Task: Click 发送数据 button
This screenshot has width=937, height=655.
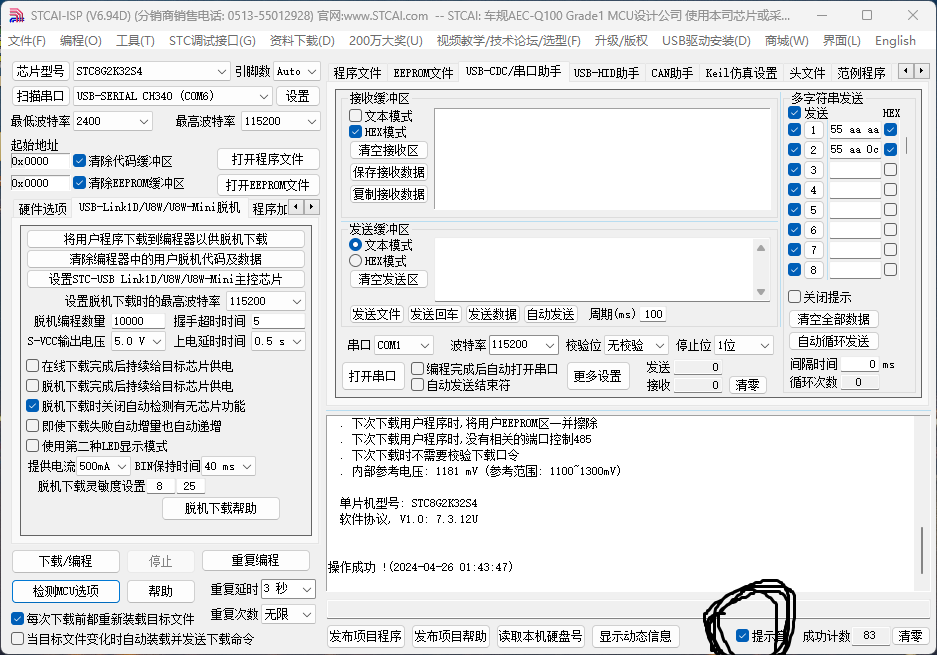Action: click(x=492, y=314)
